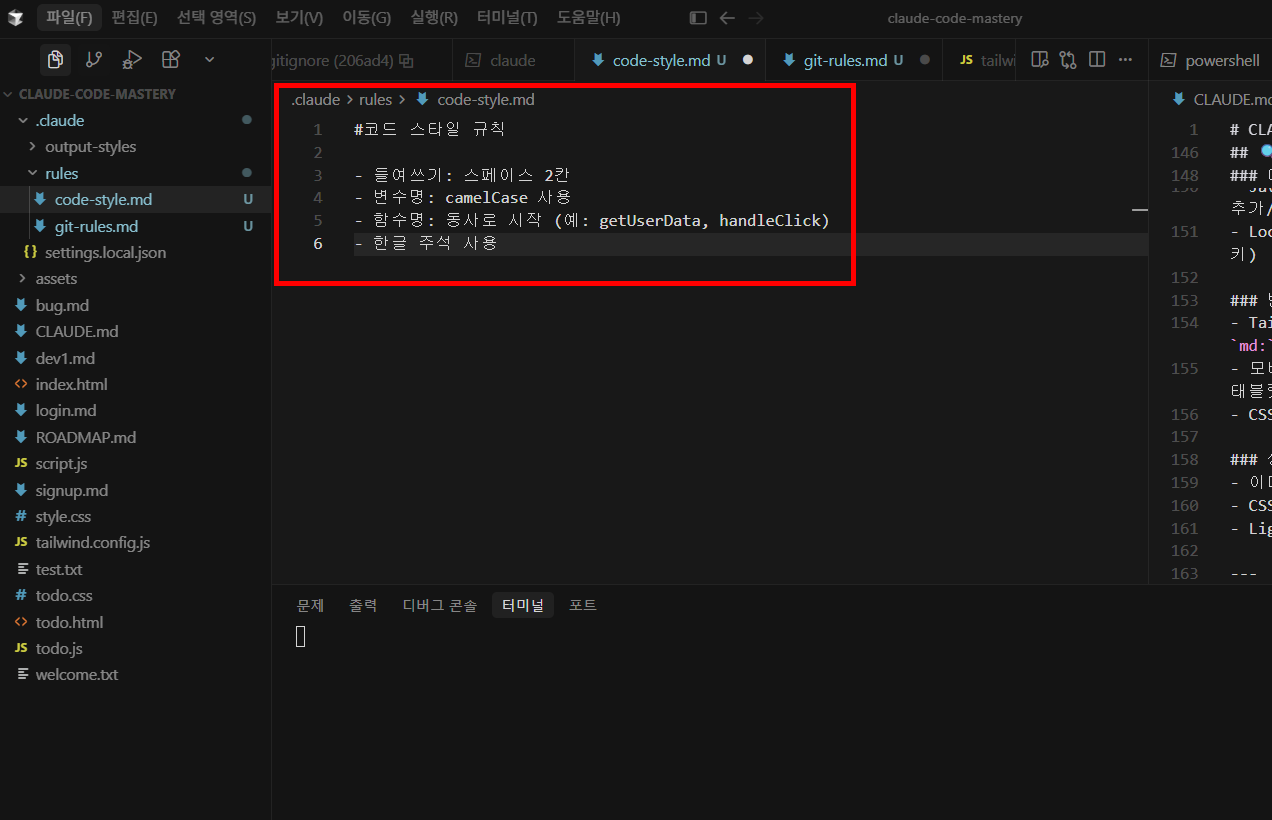The height and width of the screenshot is (820, 1272).
Task: Place cursor on '- 한글 주석 사용' line
Action: [426, 243]
